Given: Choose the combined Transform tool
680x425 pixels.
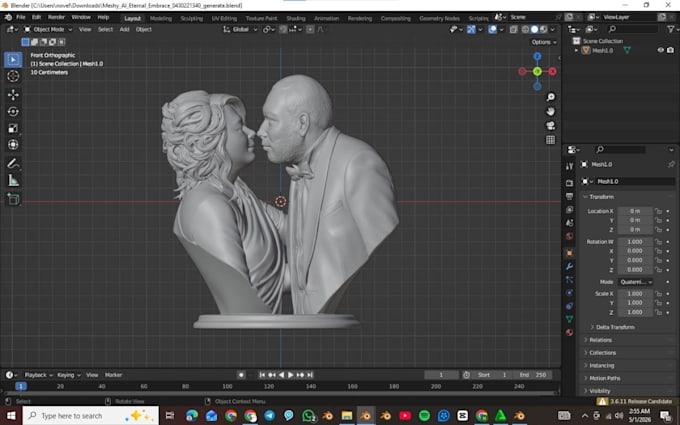Looking at the screenshot, I should pyautogui.click(x=13, y=144).
